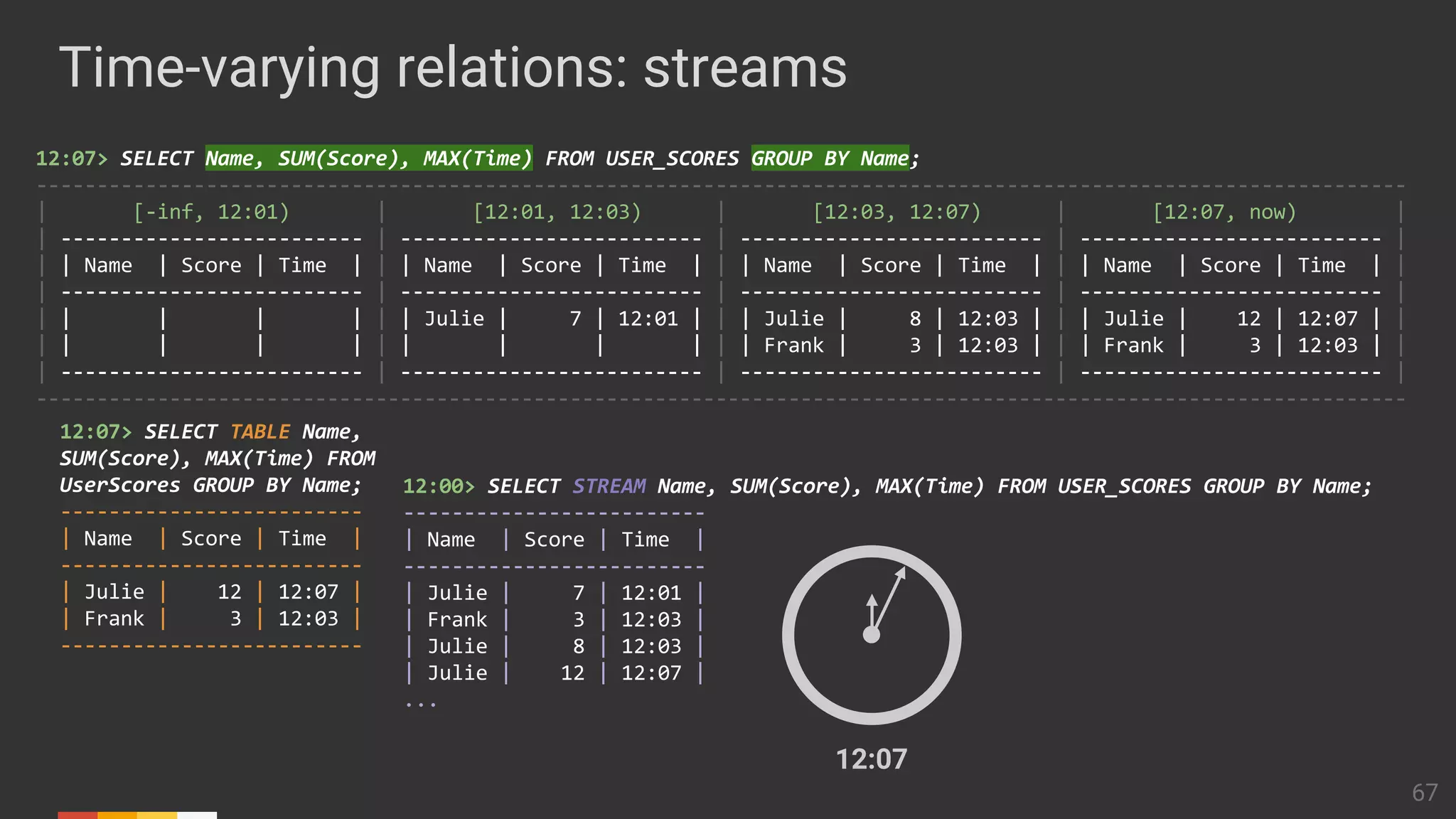Click the red color block at bottom
The image size is (1456, 819).
77,815
